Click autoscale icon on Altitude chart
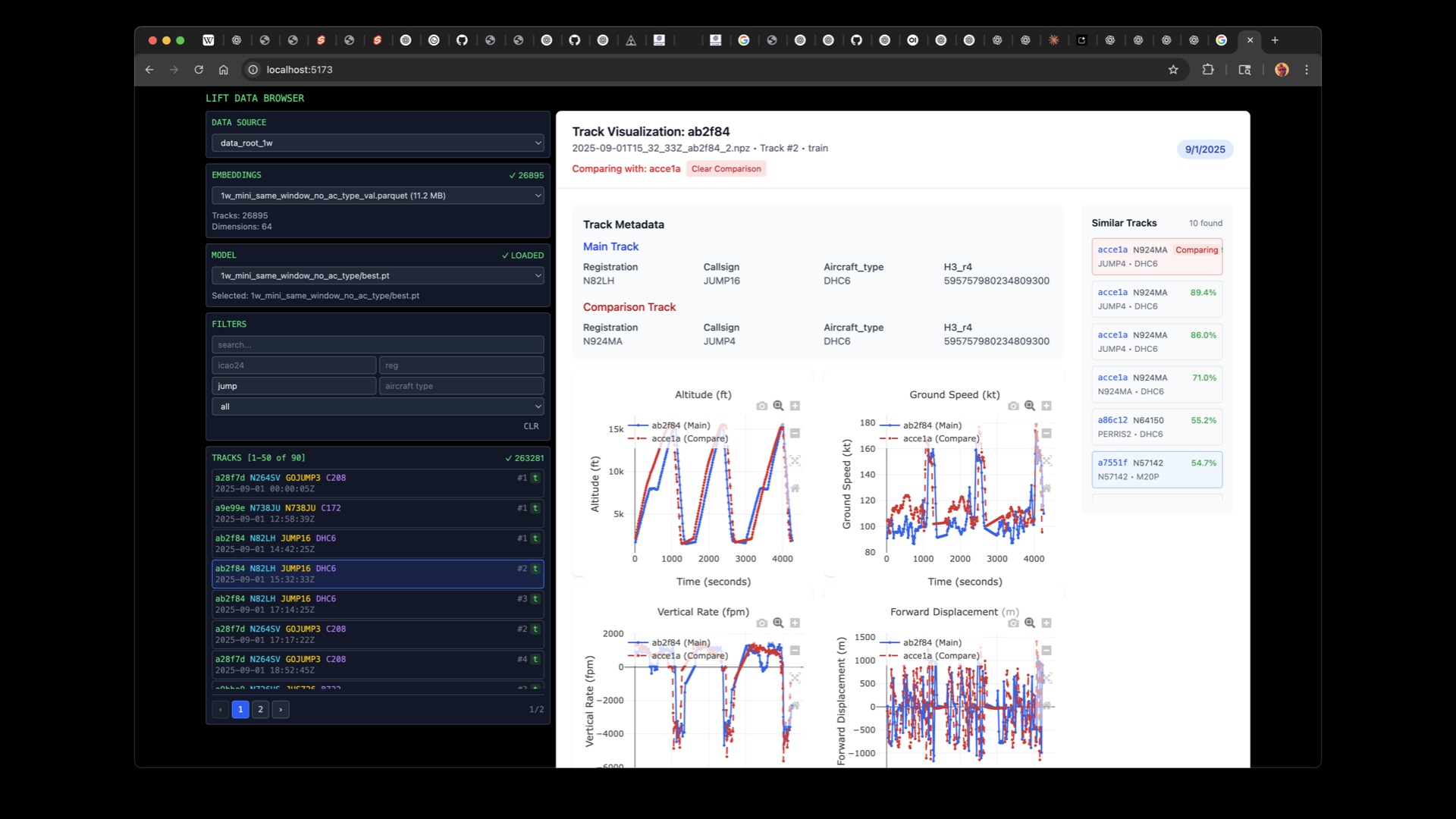This screenshot has width=1456, height=819. [795, 461]
